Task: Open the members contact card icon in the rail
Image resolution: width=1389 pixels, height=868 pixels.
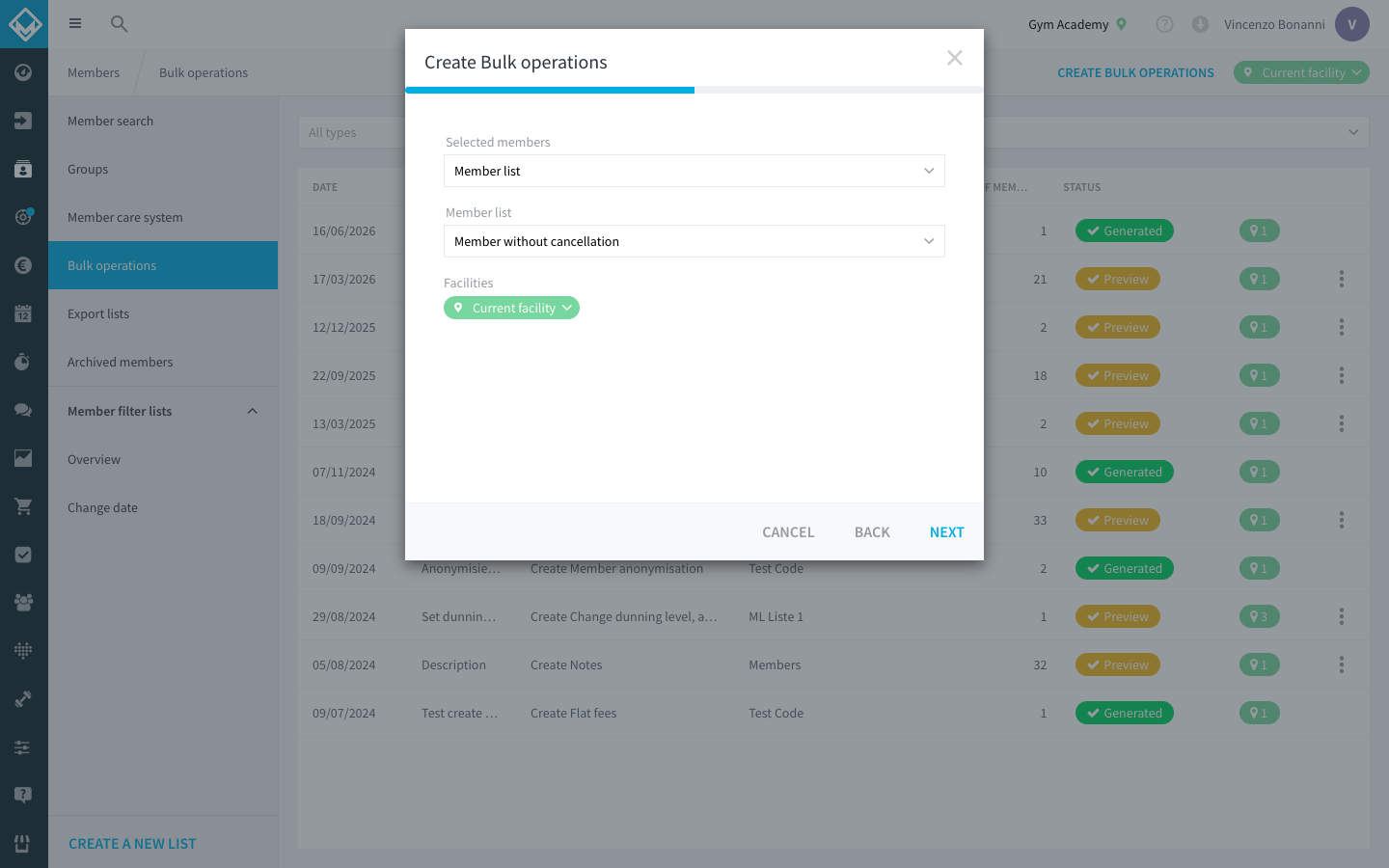Action: (x=23, y=169)
